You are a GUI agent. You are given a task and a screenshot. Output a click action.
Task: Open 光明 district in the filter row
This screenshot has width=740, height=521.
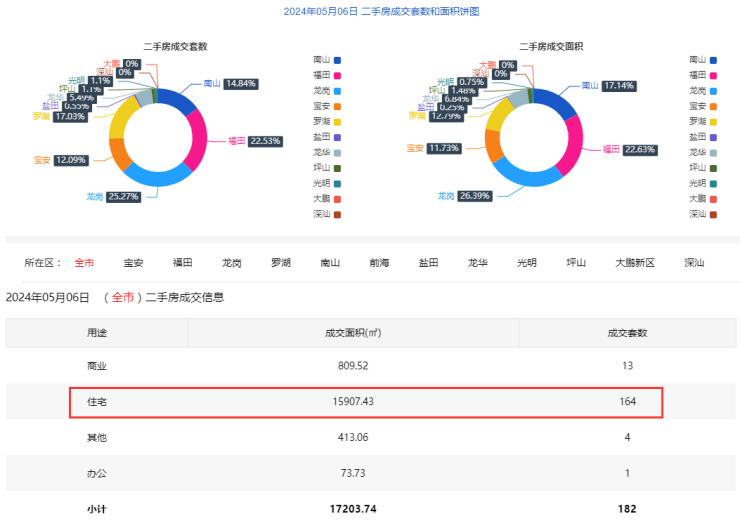coord(526,263)
